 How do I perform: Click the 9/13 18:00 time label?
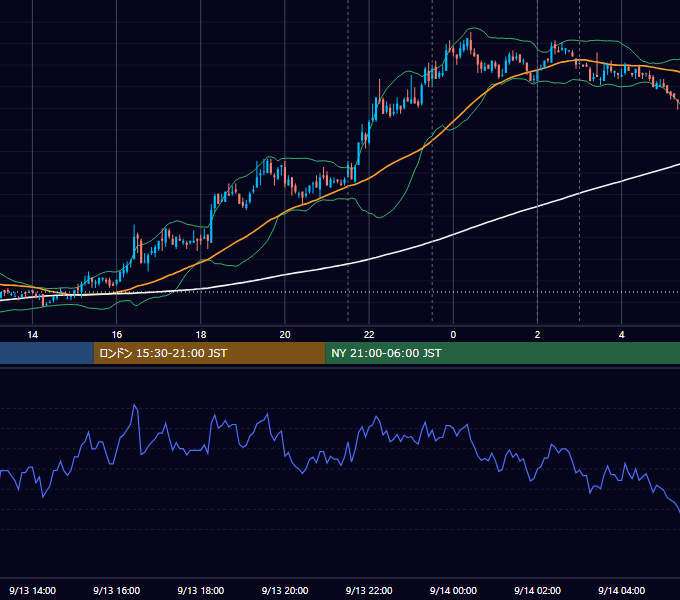pyautogui.click(x=201, y=590)
